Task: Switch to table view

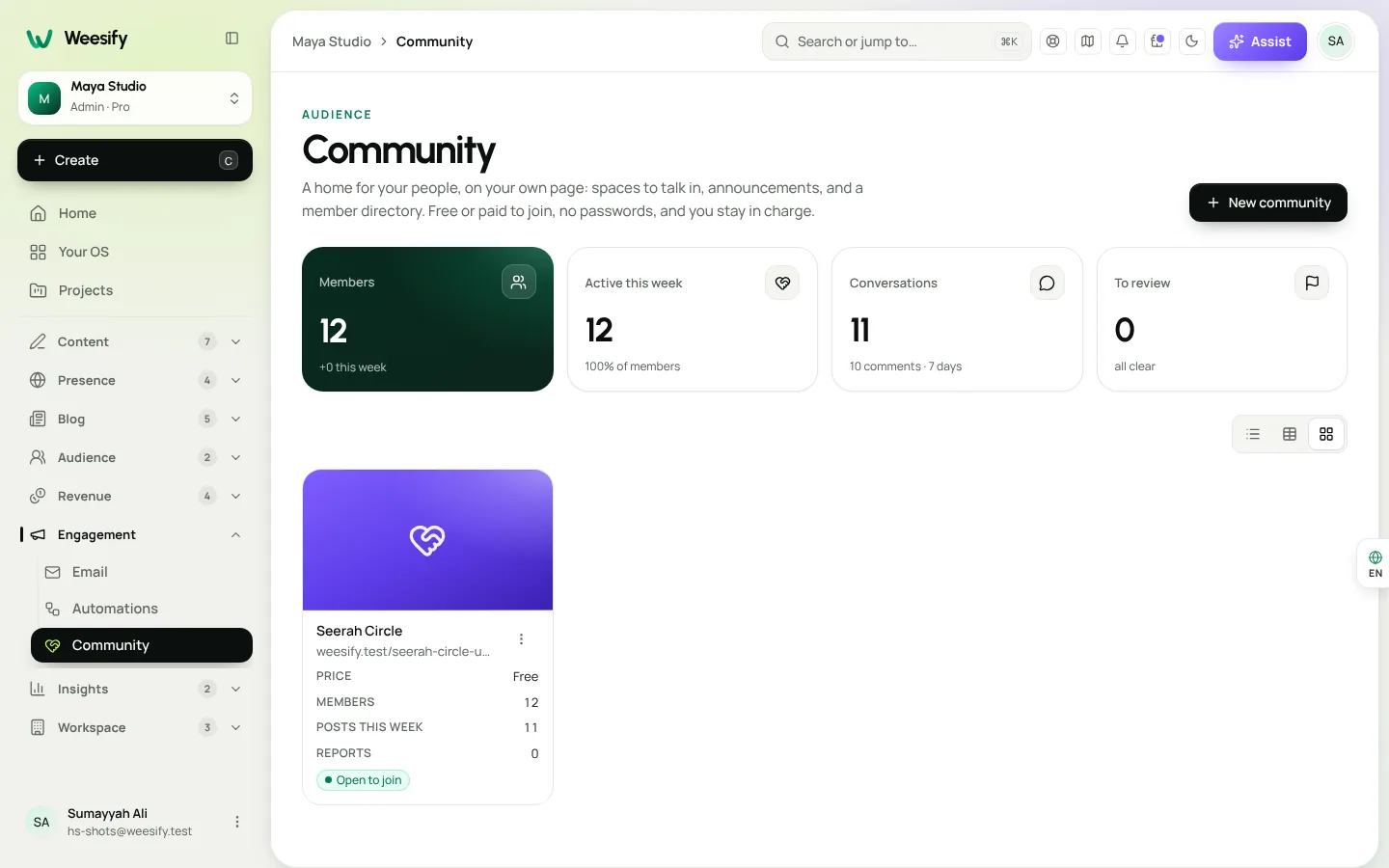Action: coord(1290,434)
